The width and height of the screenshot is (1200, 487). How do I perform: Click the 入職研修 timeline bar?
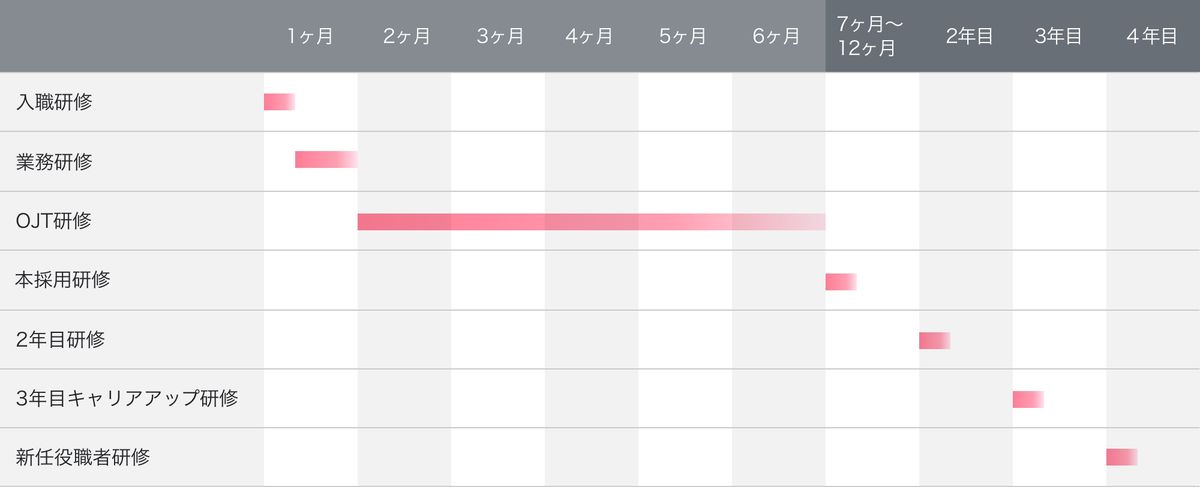tap(279, 102)
